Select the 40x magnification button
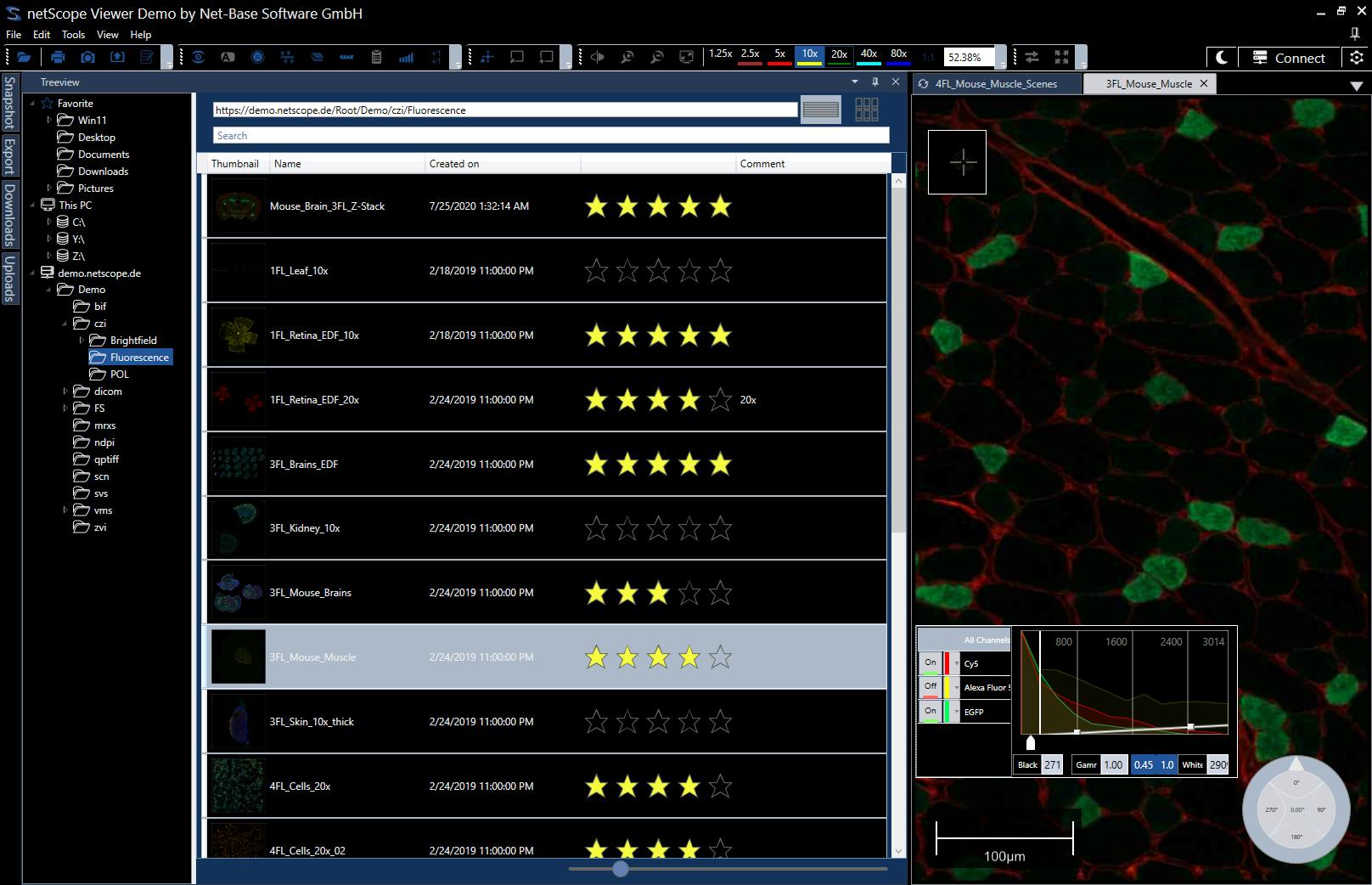The height and width of the screenshot is (885, 1372). tap(869, 55)
